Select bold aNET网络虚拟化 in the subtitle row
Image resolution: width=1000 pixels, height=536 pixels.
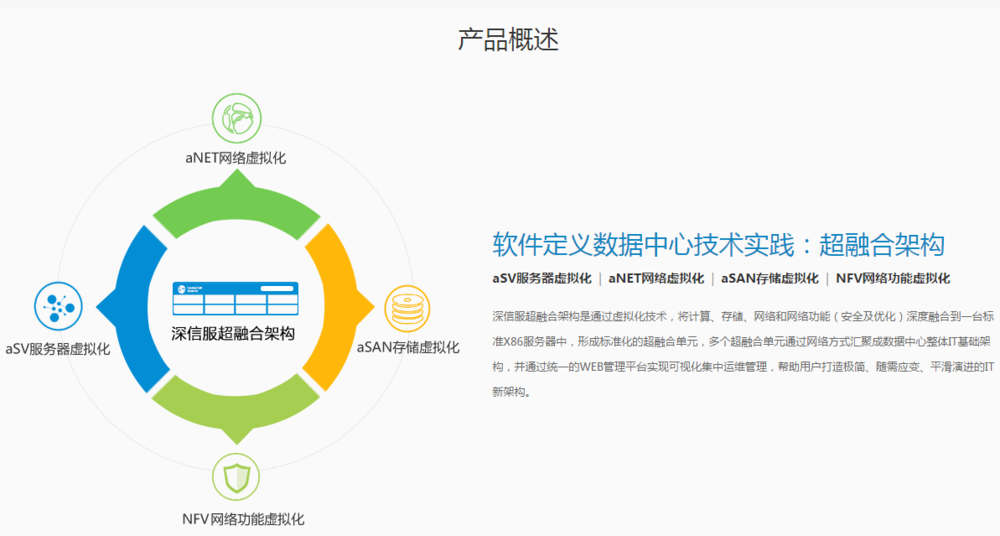tap(656, 278)
